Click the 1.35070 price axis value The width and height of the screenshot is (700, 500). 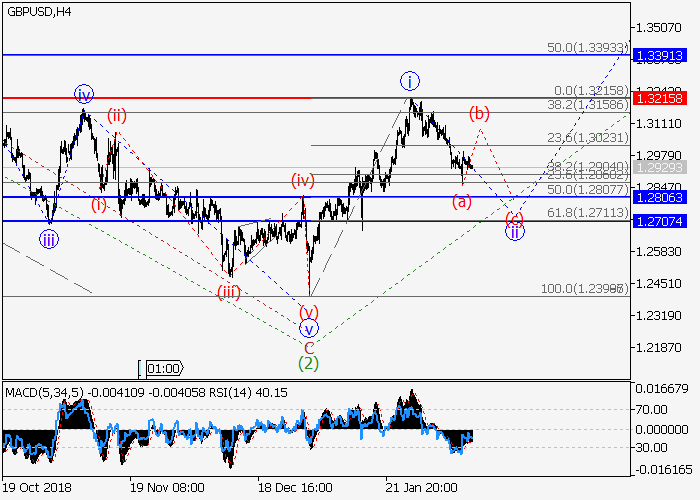[x=658, y=28]
